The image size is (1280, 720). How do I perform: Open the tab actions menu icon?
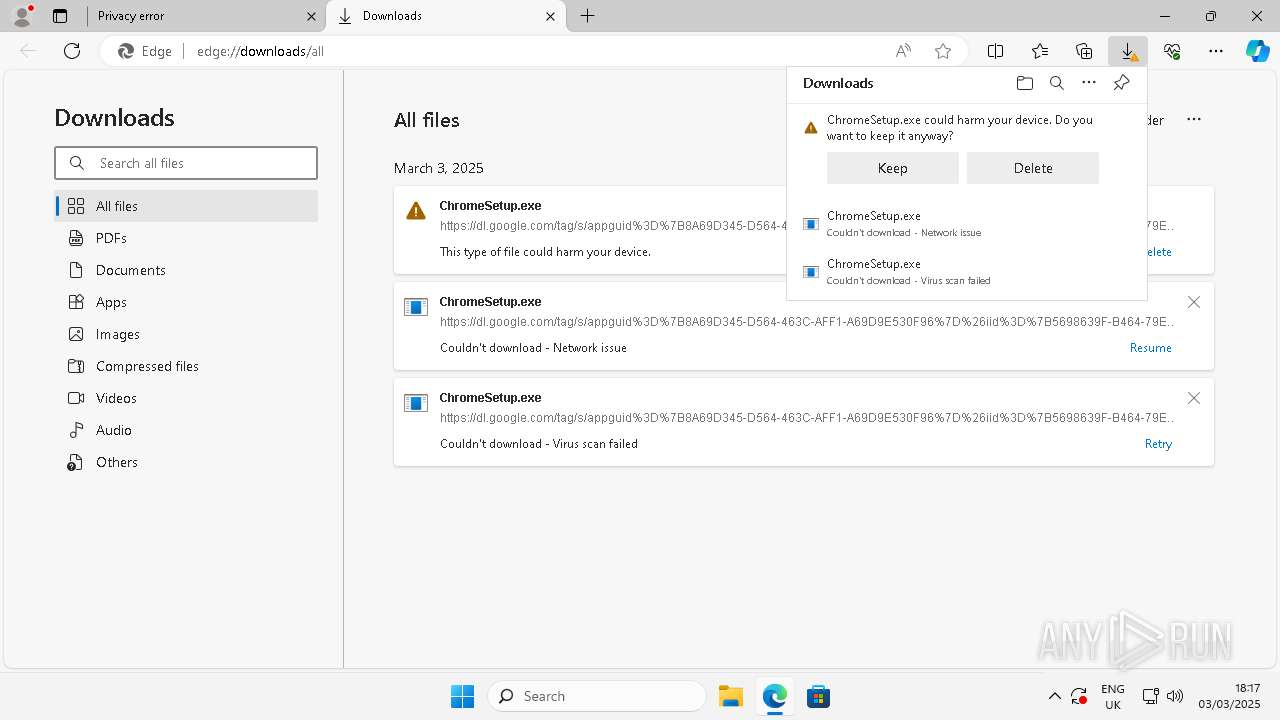point(60,16)
